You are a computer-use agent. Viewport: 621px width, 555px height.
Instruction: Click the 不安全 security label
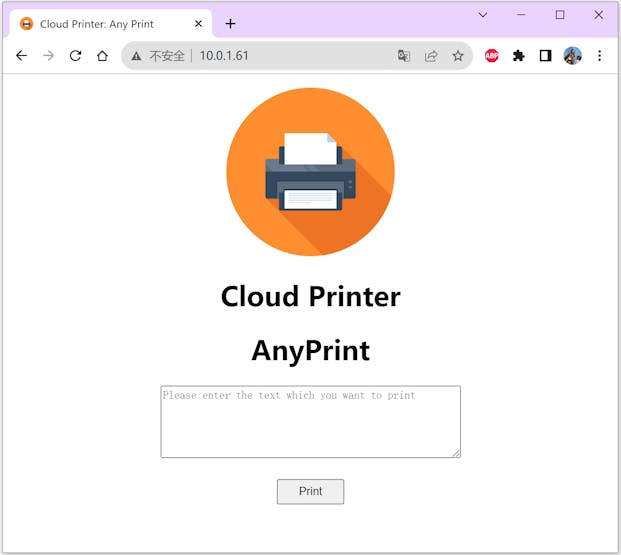167,56
